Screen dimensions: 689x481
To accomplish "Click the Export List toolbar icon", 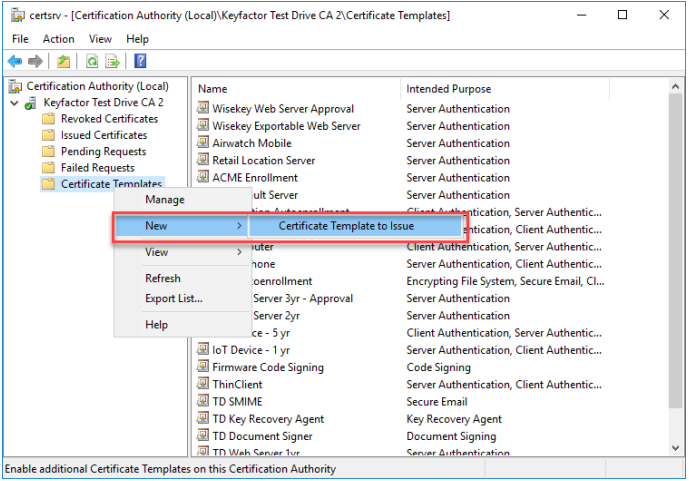I will coord(112,61).
